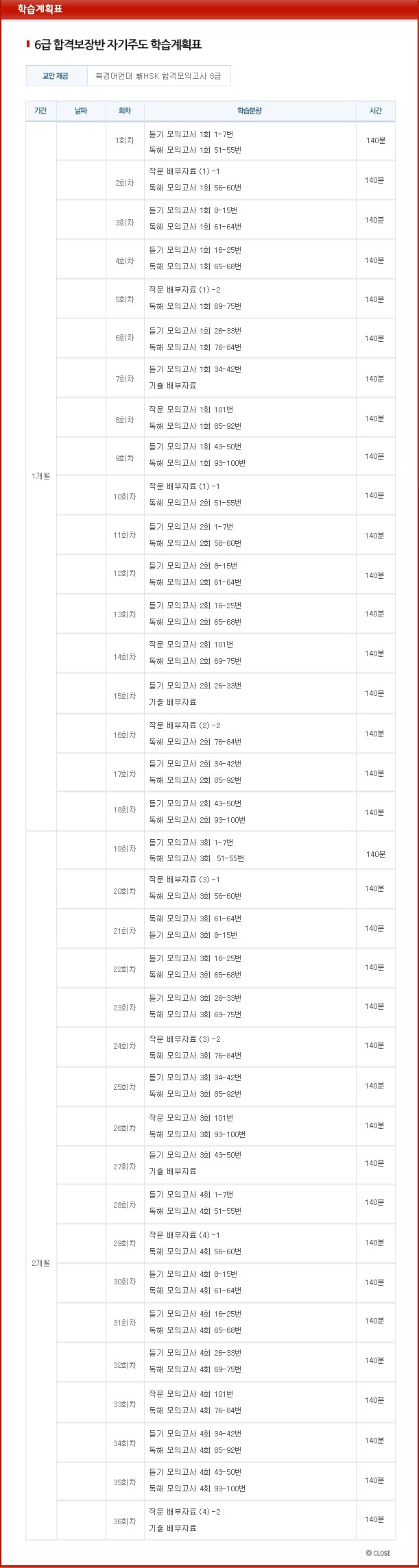Click the 기간 column header

(40, 111)
